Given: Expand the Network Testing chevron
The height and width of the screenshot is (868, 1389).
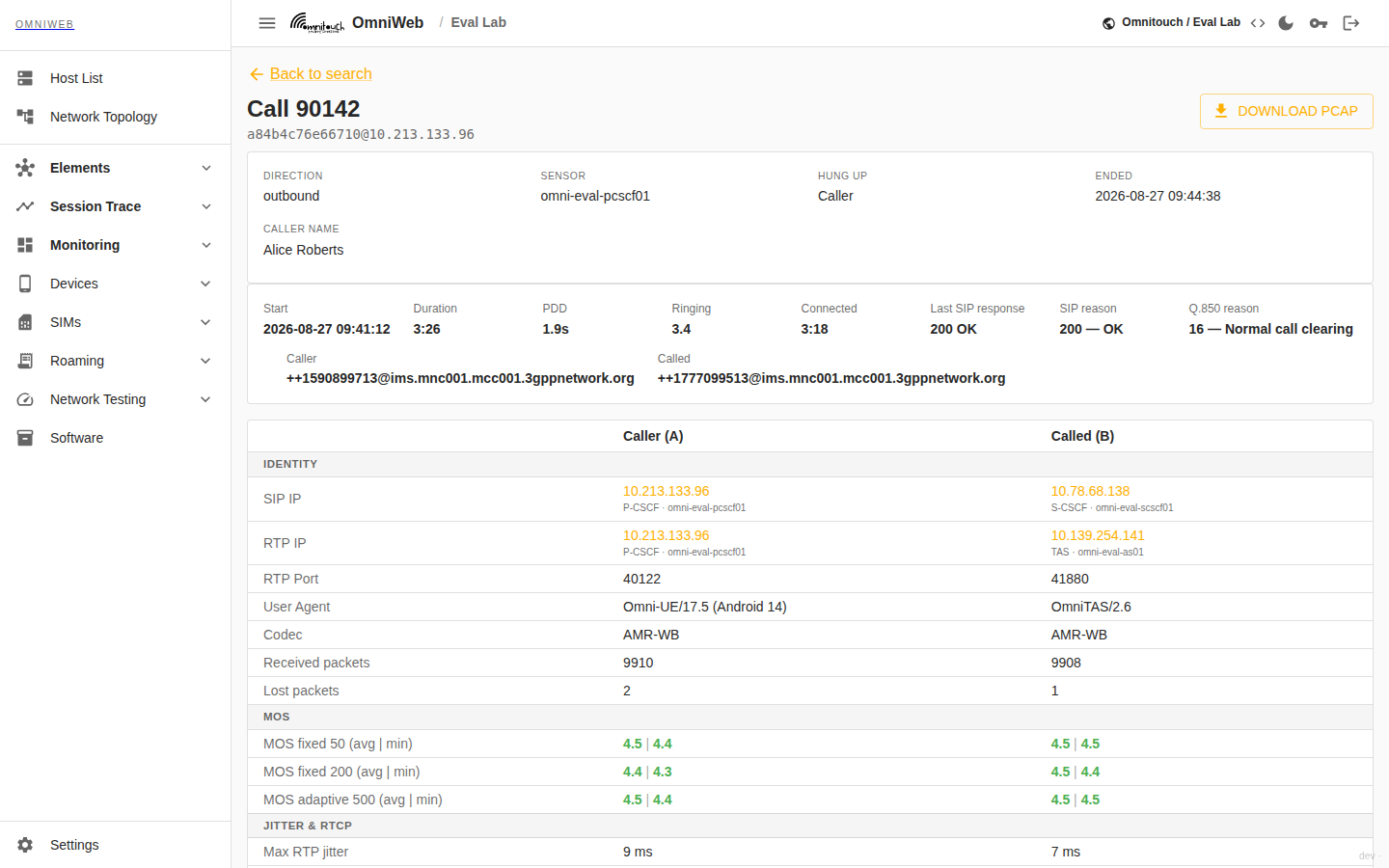Looking at the screenshot, I should coord(205,399).
